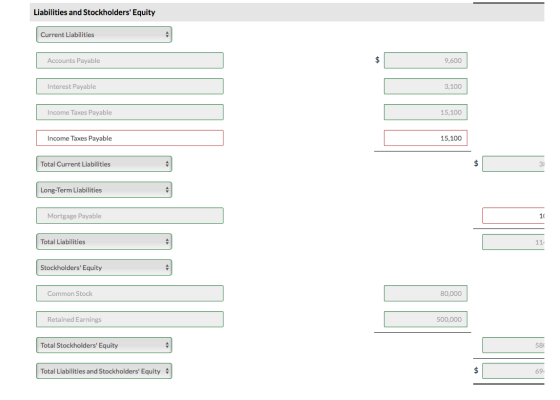The image size is (560, 400).
Task: Click the Liabilities and Stockholders' Equity heading
Action: click(94, 12)
